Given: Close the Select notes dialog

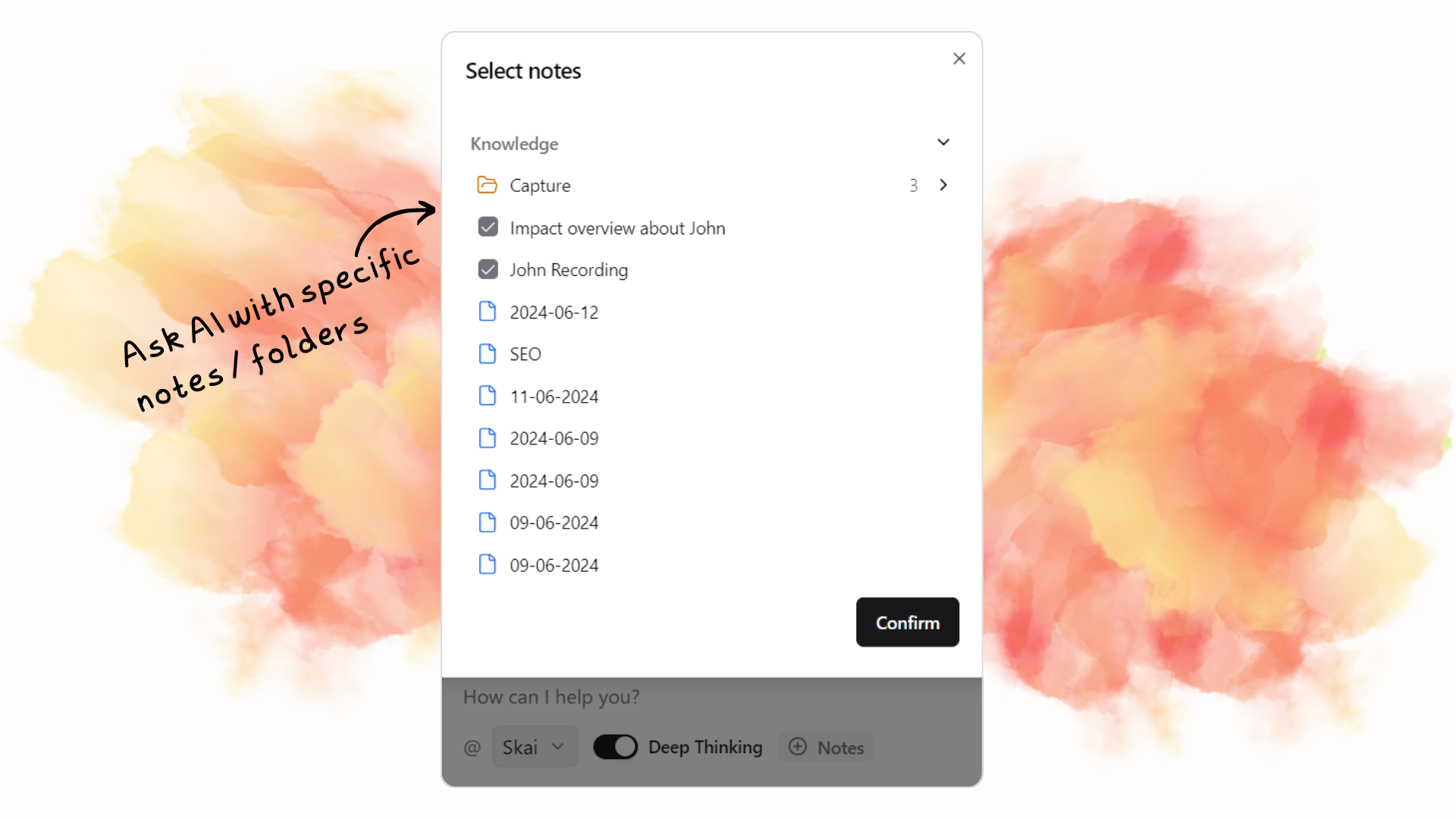Looking at the screenshot, I should (x=959, y=58).
